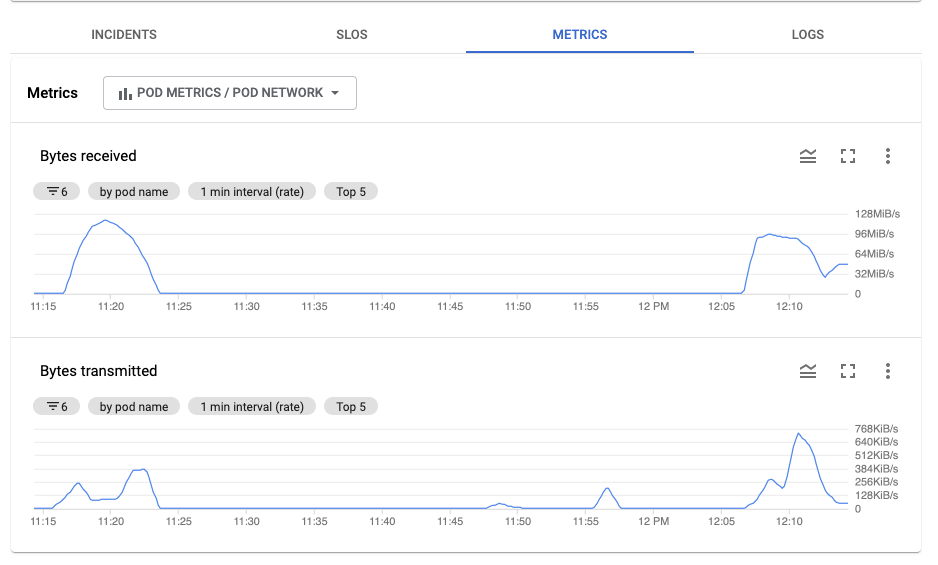This screenshot has height=565, width=938.
Task: Click 'Top 5' chip on Bytes received
Action: click(351, 192)
